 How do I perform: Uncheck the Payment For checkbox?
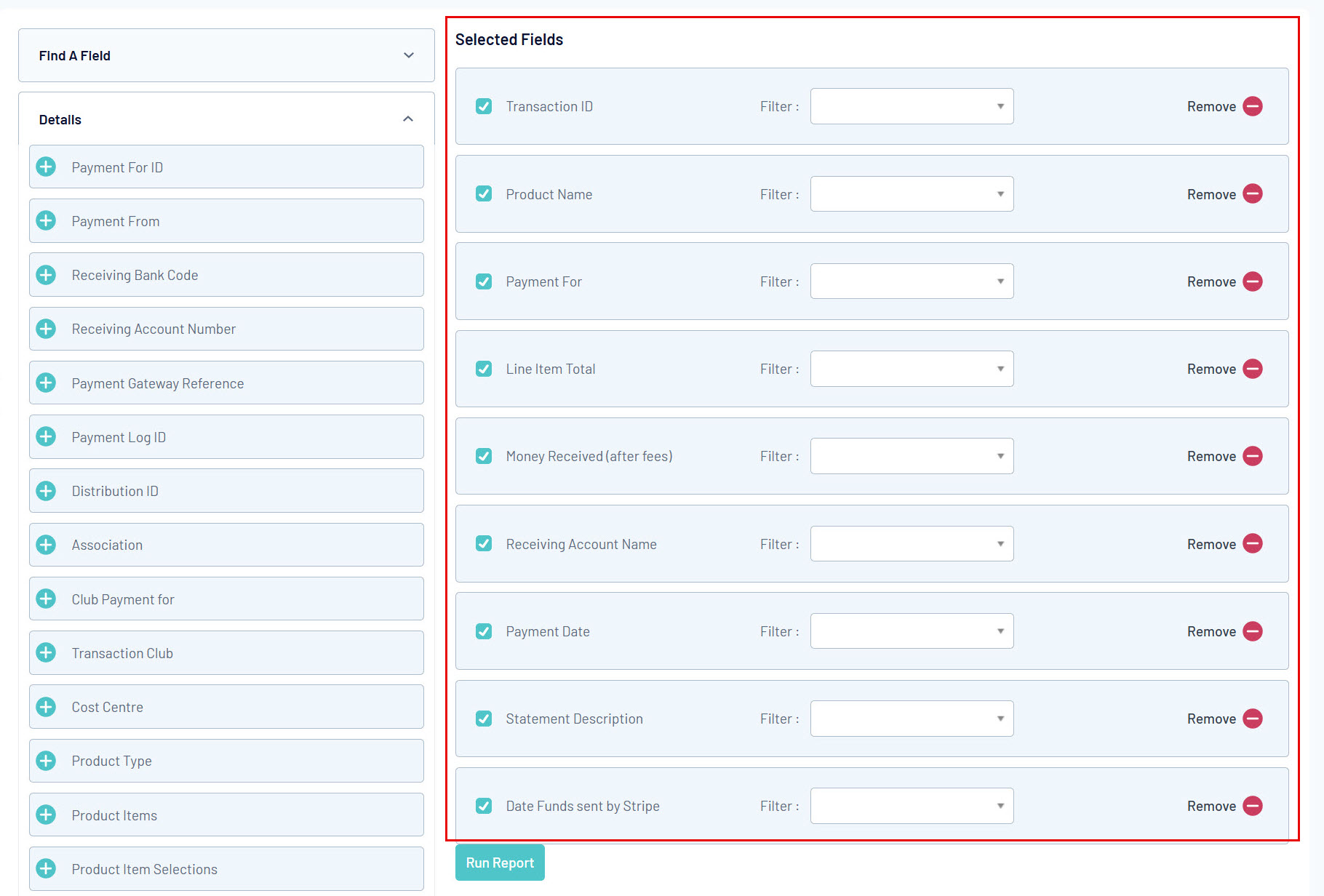(x=484, y=281)
